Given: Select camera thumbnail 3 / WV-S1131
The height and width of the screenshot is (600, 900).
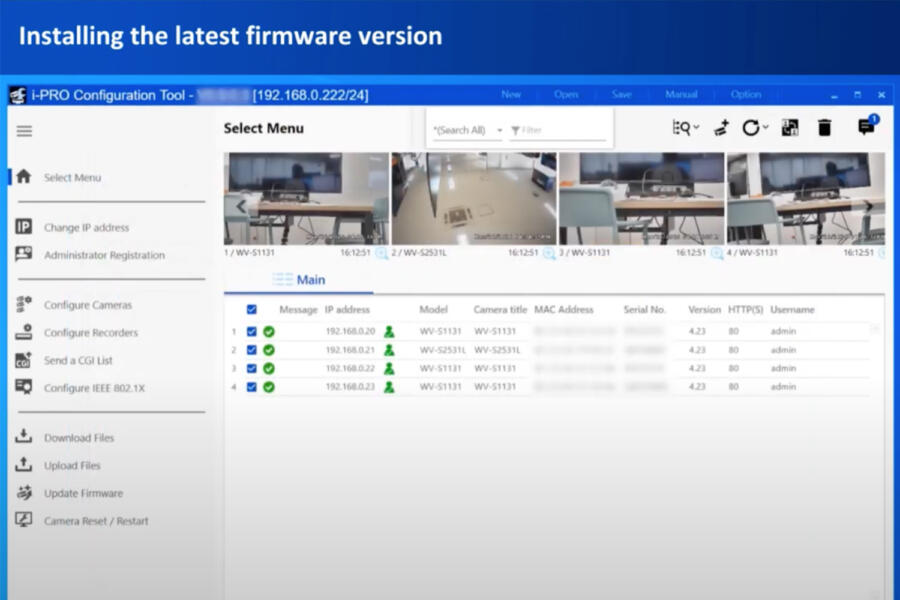Looking at the screenshot, I should click(x=642, y=199).
